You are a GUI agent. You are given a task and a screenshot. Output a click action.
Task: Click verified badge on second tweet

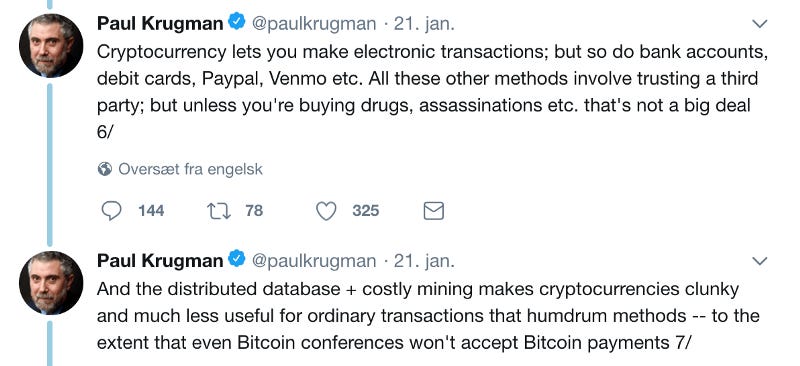236,260
